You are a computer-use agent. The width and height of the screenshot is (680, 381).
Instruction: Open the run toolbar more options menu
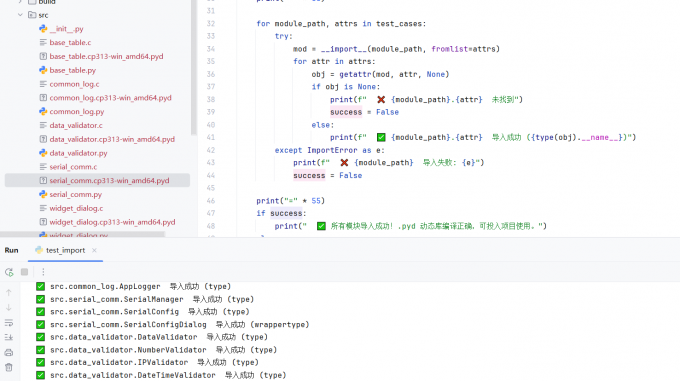pos(43,272)
